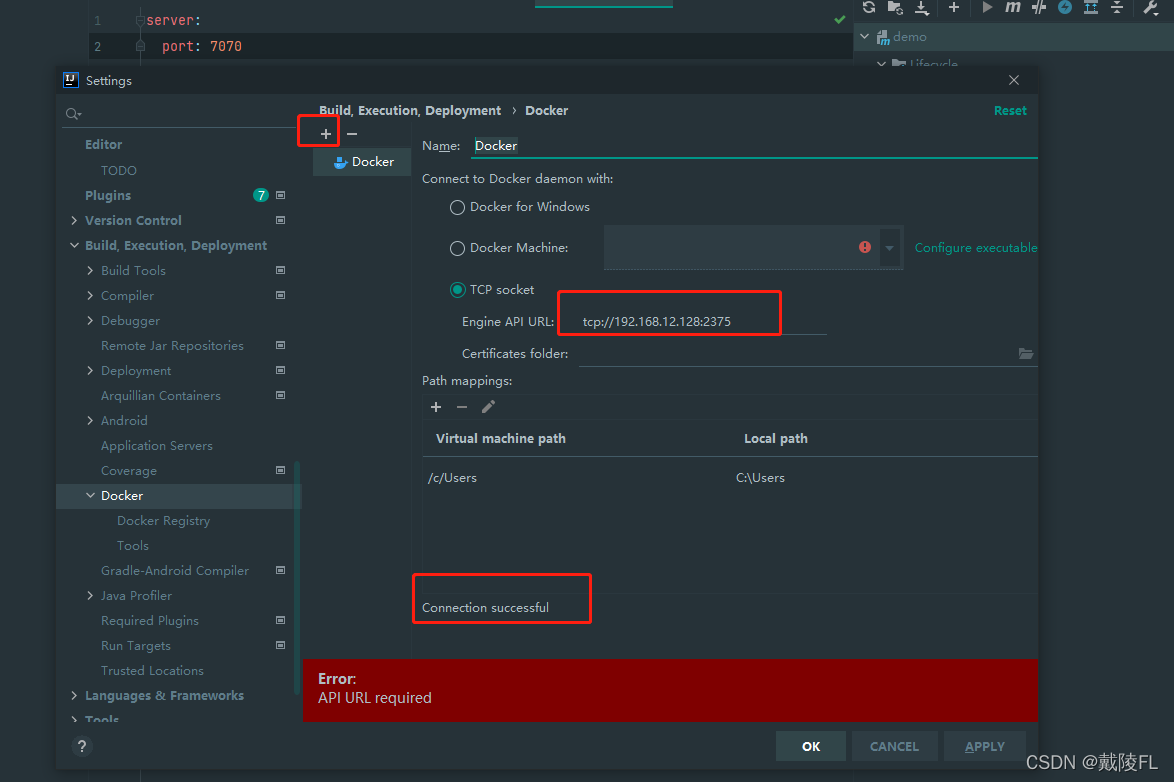Browse certificates folder icon

tap(1026, 354)
